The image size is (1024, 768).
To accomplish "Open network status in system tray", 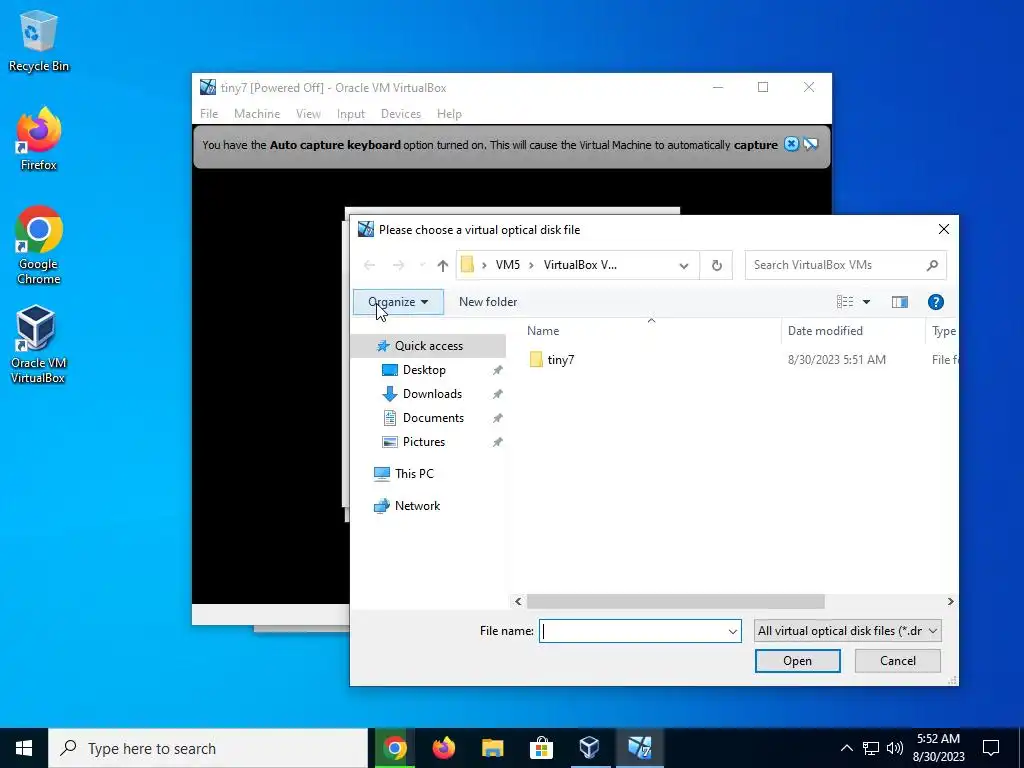I will click(x=871, y=748).
